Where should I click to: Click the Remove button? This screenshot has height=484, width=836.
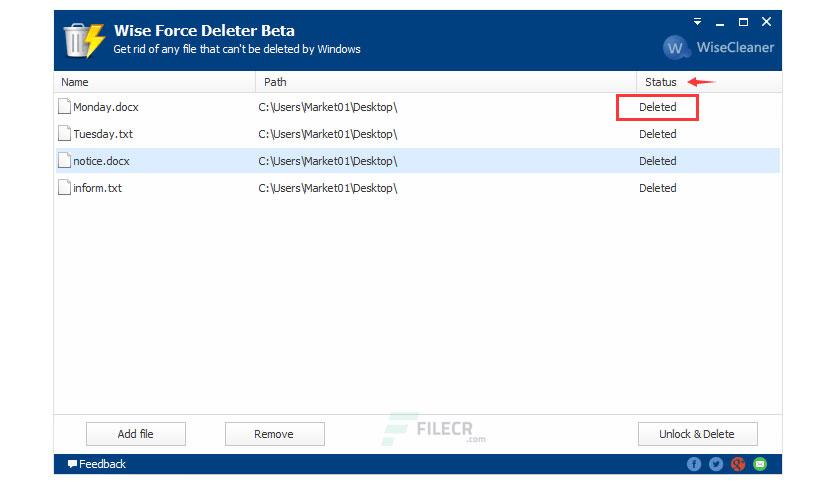pos(274,434)
